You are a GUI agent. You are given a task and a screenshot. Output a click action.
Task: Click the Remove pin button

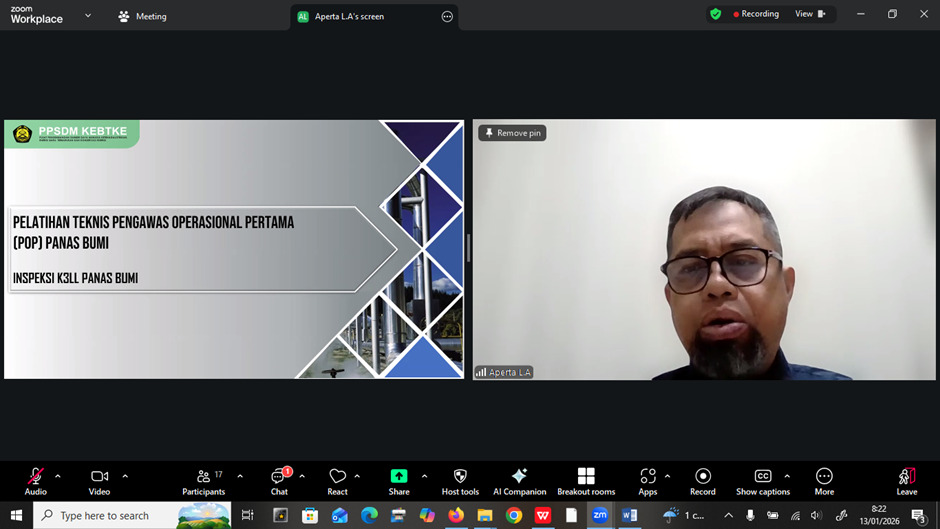(512, 133)
